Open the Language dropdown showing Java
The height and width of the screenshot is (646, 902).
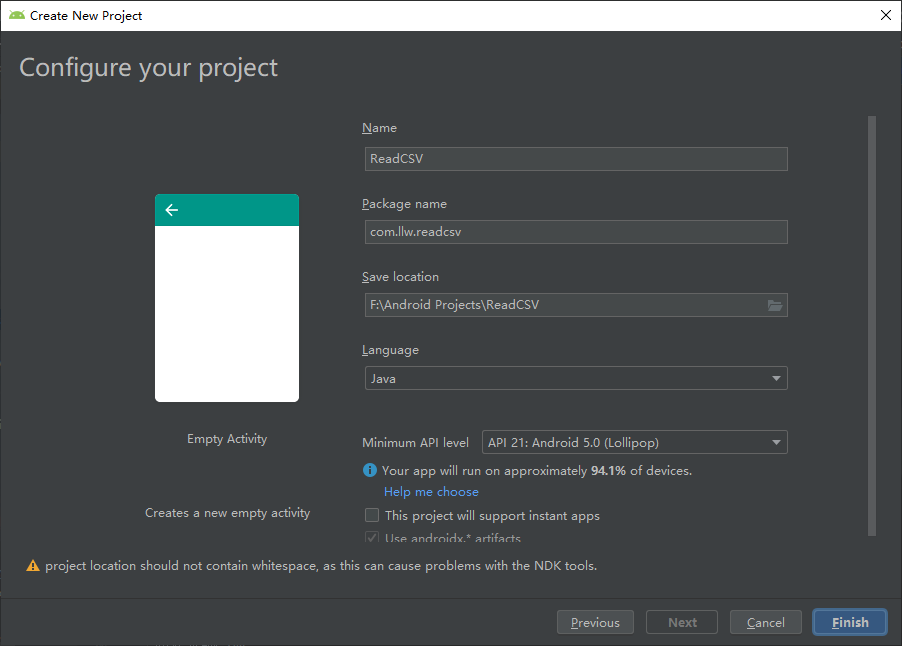576,379
